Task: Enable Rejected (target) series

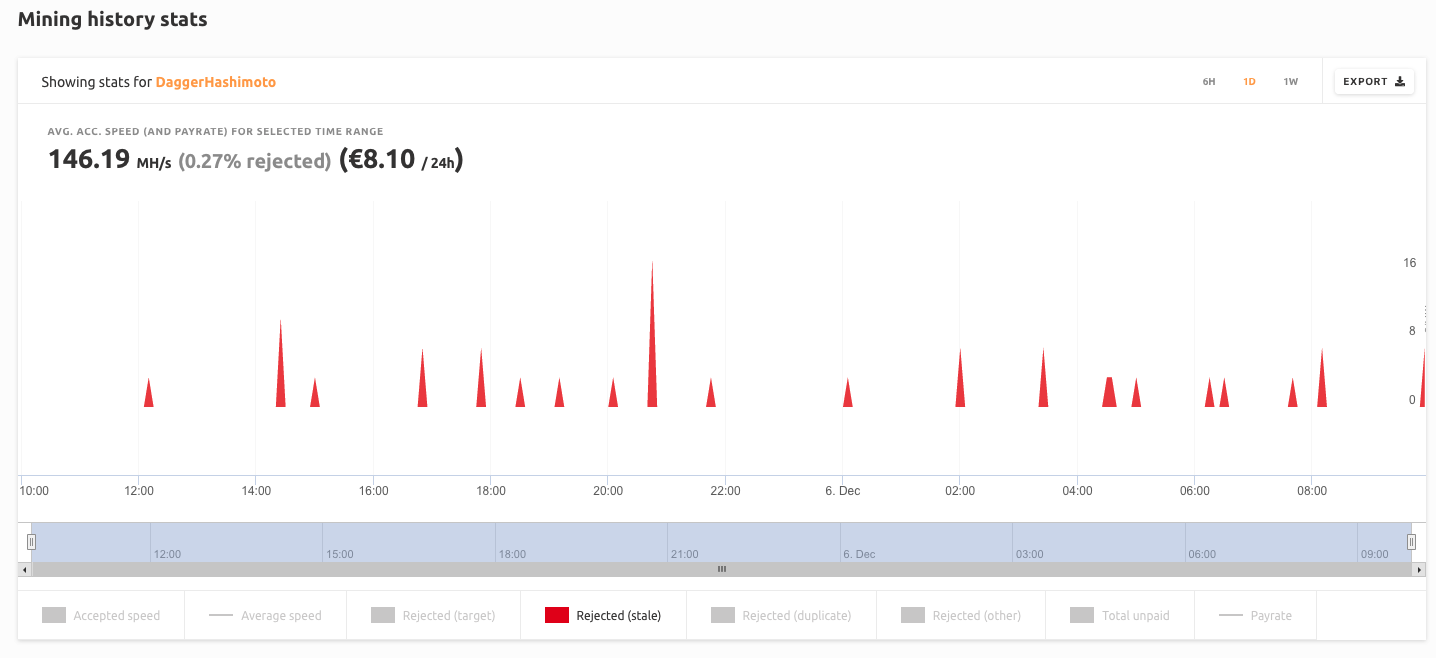Action: click(433, 616)
